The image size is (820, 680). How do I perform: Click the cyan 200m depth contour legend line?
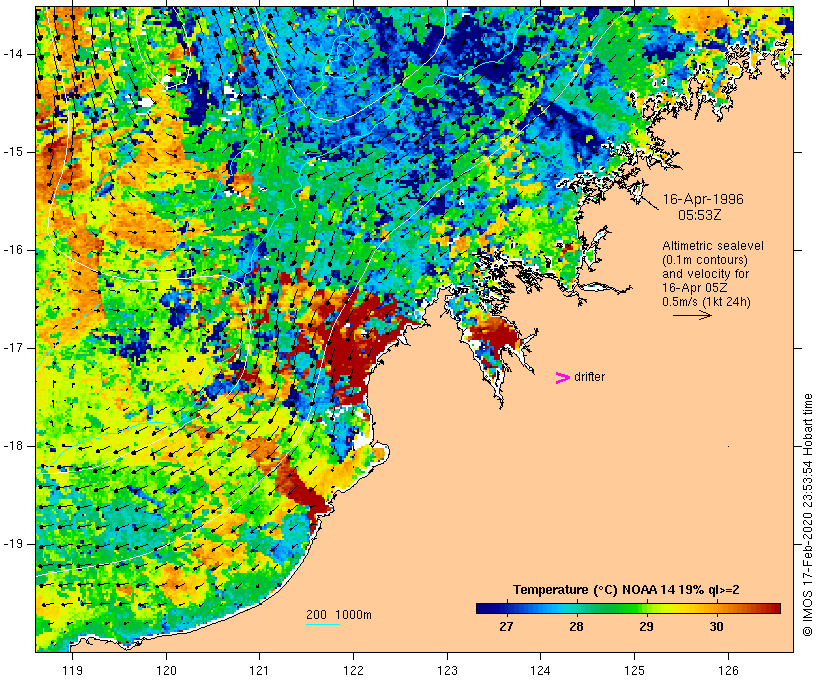[x=323, y=624]
